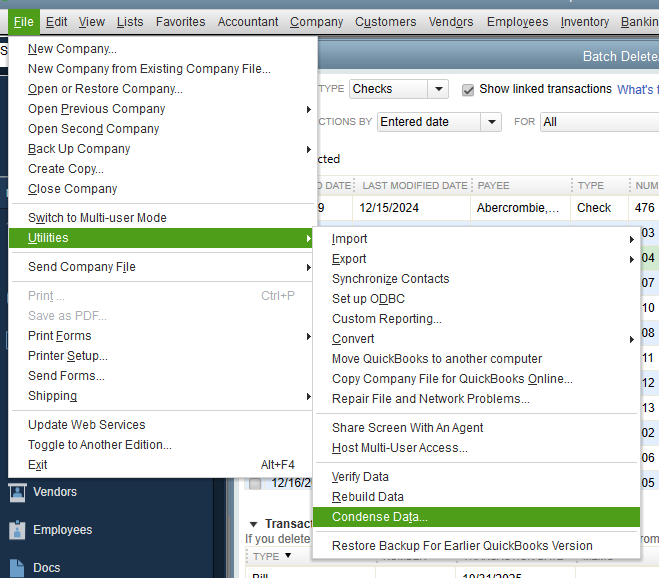Expand the Back Up Company submenu
659x578 pixels.
(x=309, y=149)
